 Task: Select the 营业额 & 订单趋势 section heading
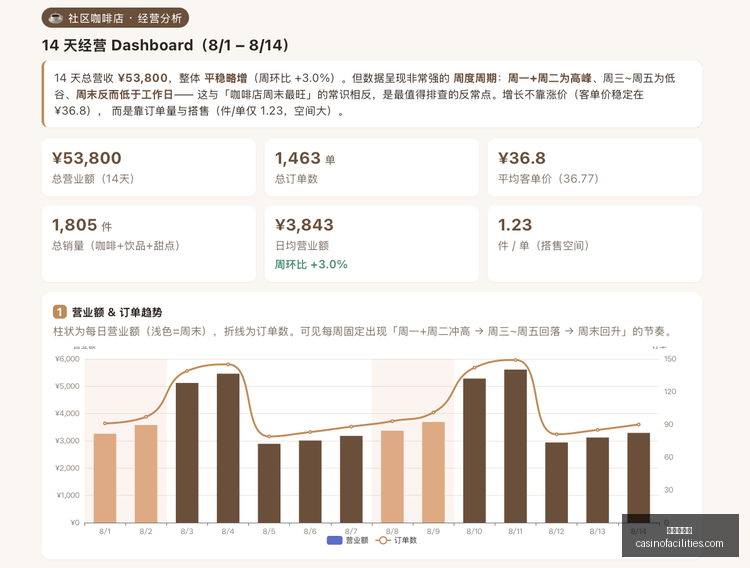pyautogui.click(x=117, y=312)
